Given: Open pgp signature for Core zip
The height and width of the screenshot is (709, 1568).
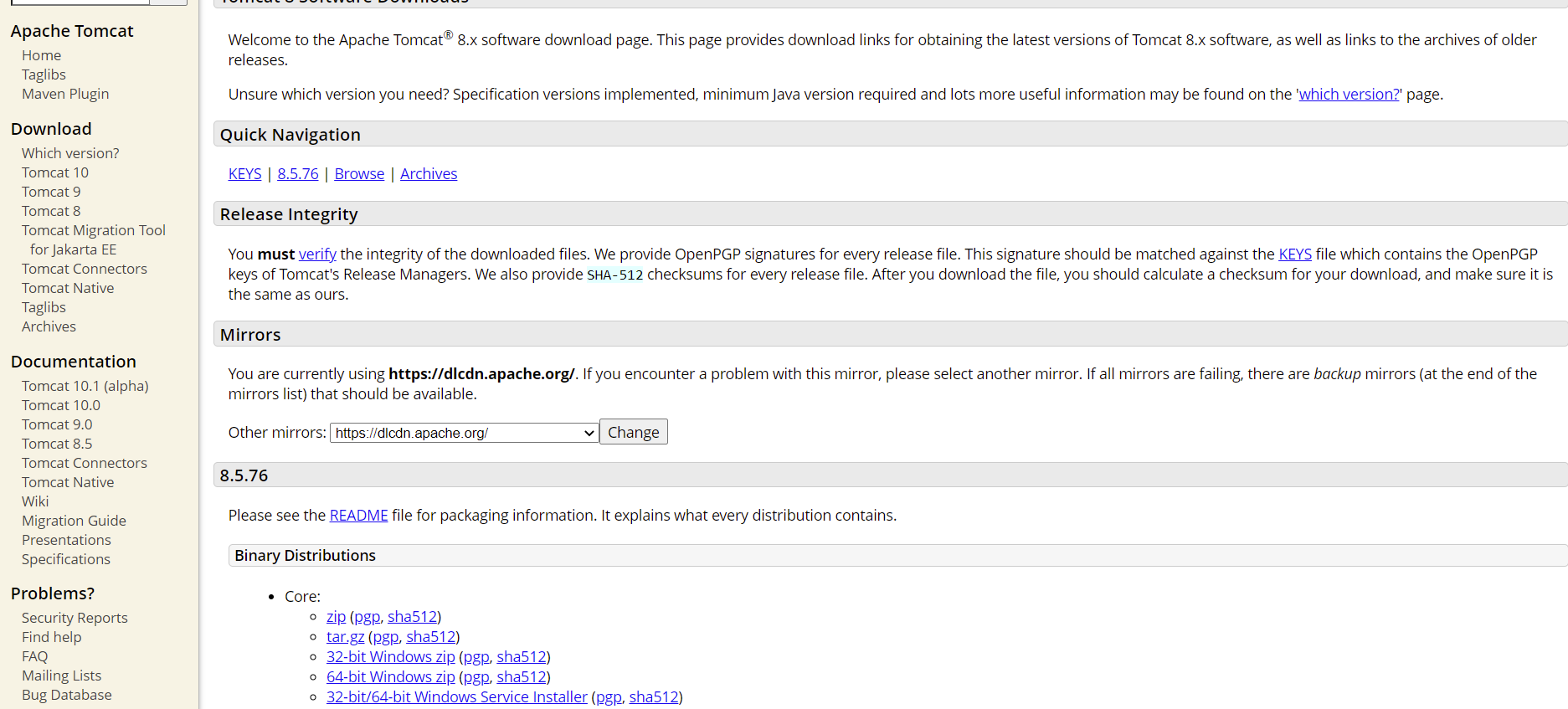Looking at the screenshot, I should click(x=367, y=617).
